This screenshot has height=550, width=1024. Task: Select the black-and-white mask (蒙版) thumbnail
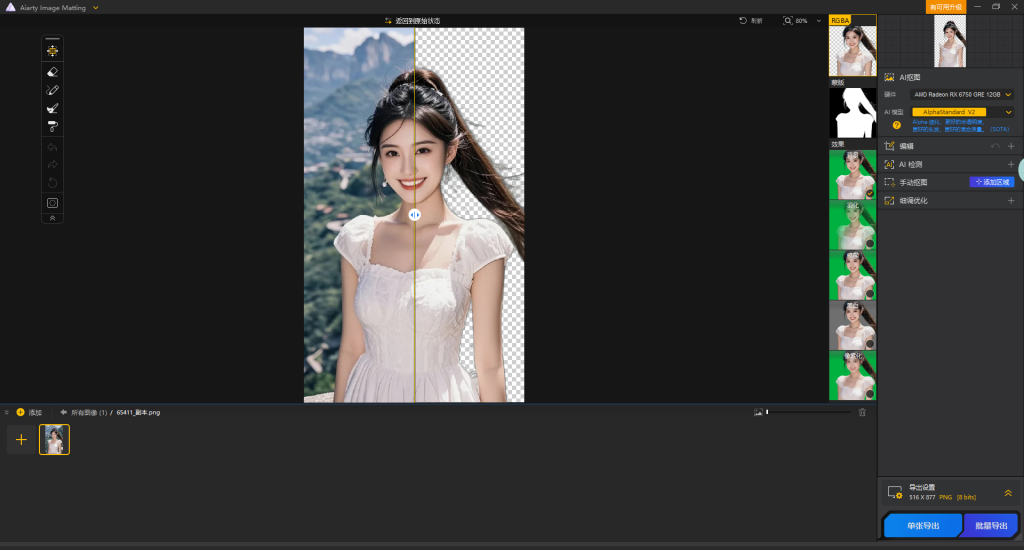point(852,112)
